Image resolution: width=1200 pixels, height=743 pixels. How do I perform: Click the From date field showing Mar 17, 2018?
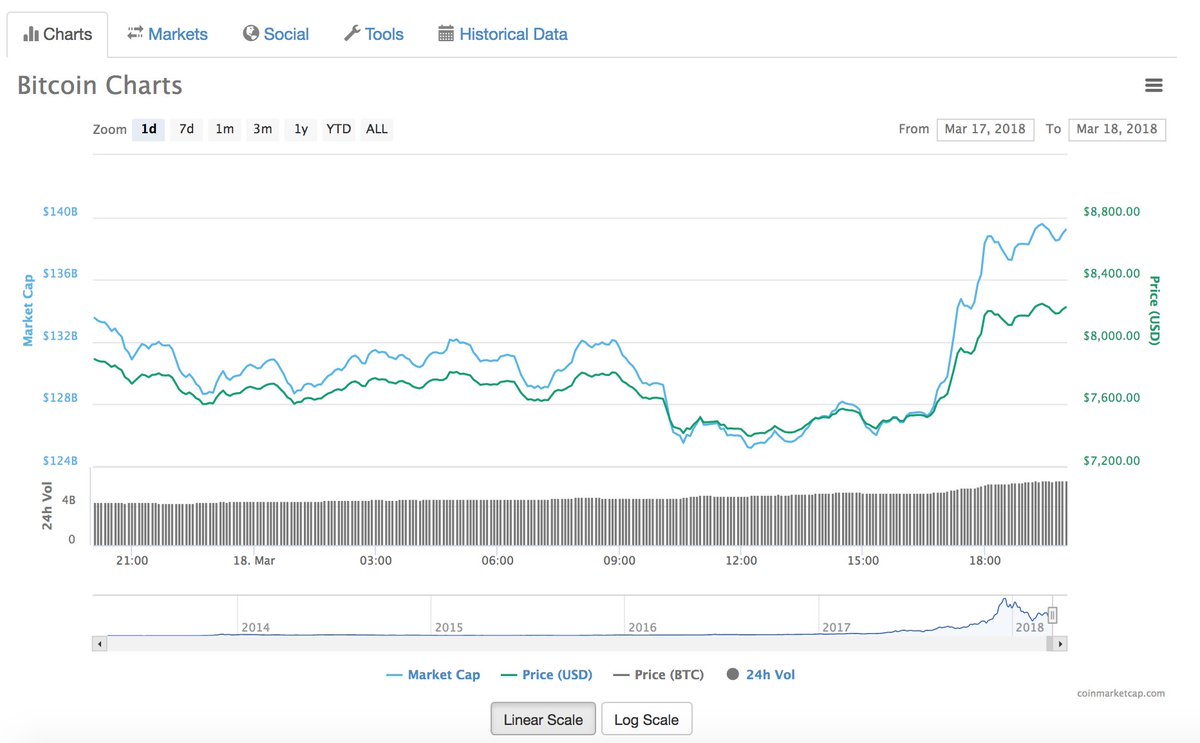pos(985,129)
